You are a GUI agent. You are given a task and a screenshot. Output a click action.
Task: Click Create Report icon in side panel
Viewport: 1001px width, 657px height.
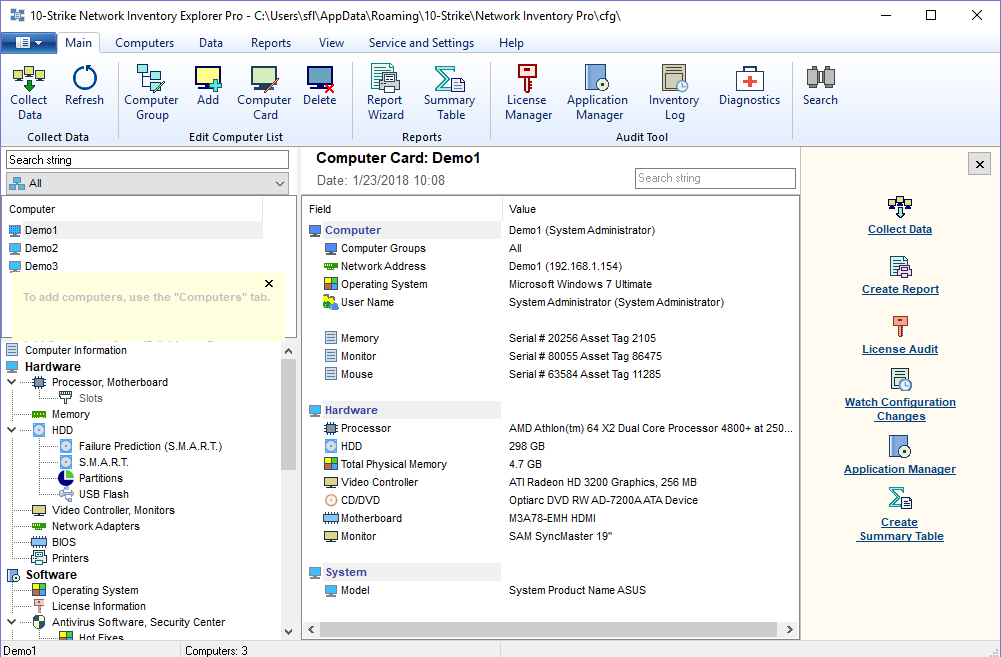[x=900, y=267]
